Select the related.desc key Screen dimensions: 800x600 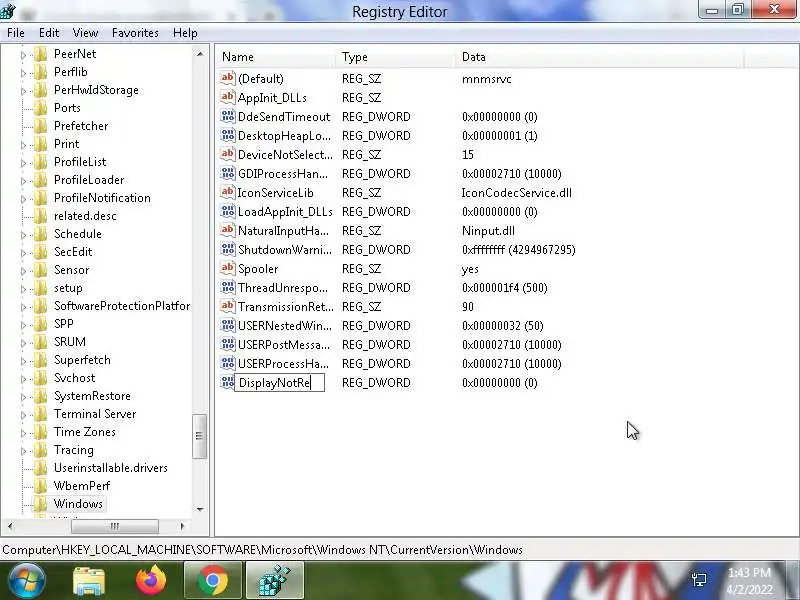coord(85,216)
